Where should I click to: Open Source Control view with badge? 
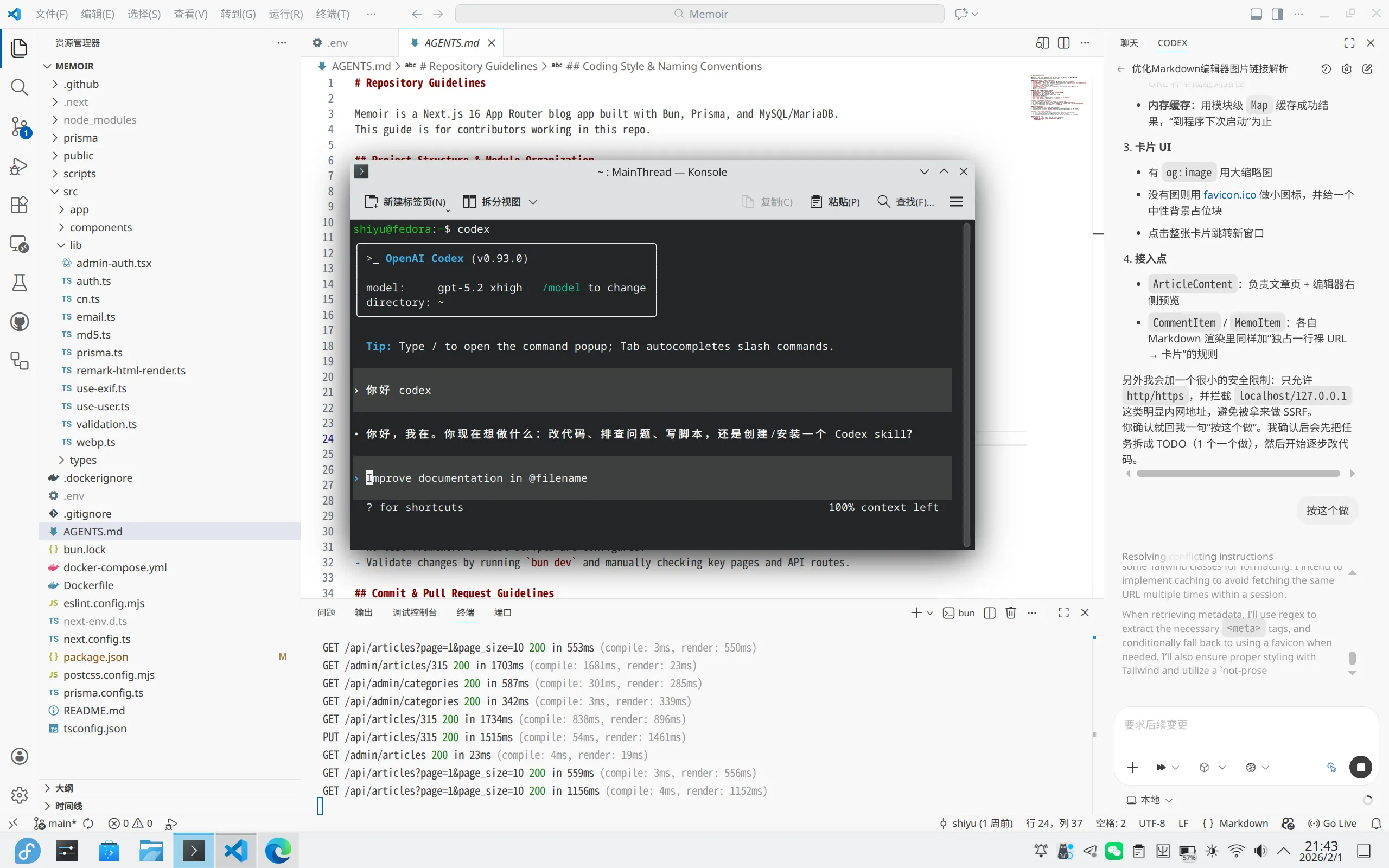point(20,126)
